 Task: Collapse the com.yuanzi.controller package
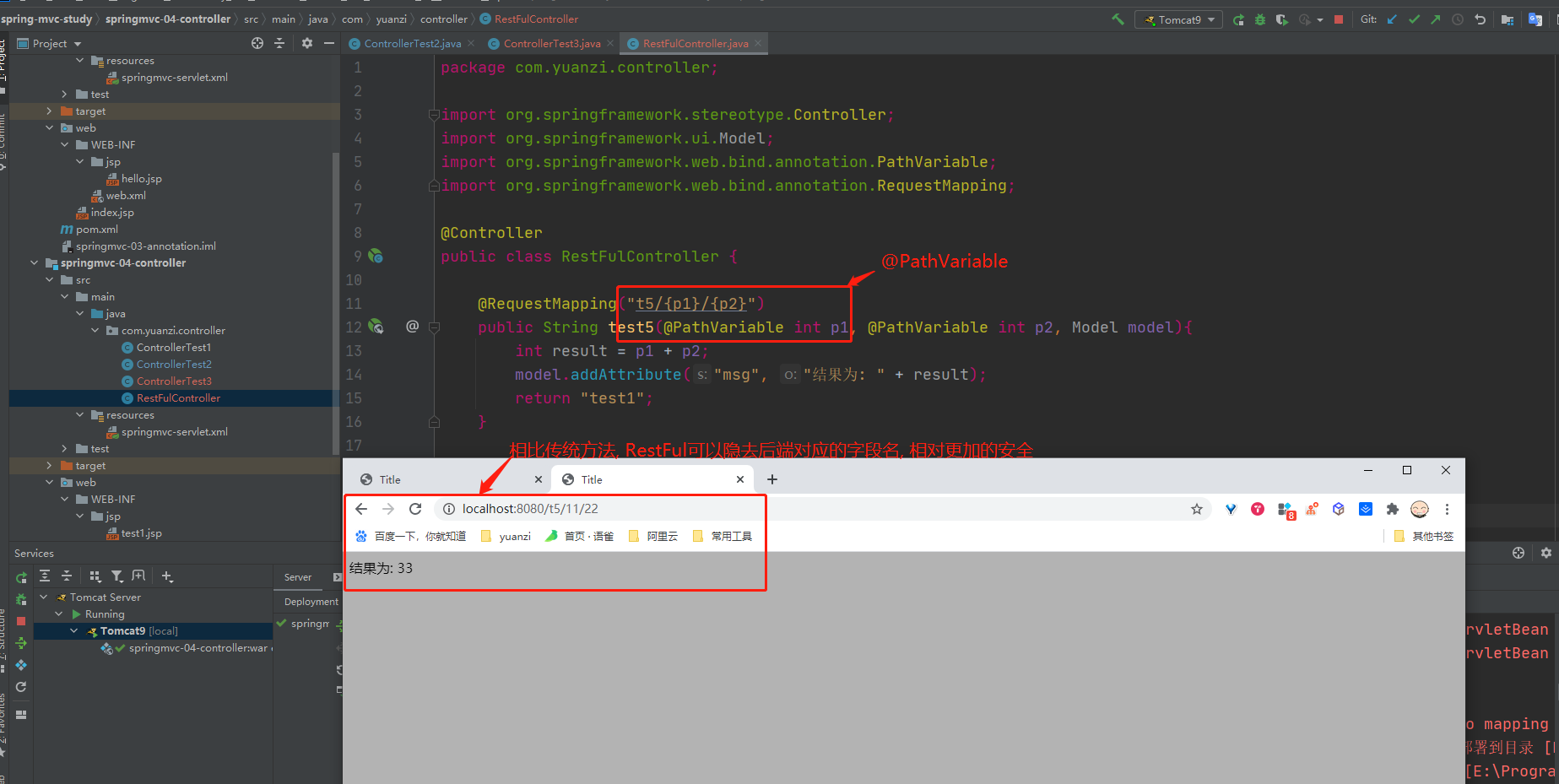(95, 331)
